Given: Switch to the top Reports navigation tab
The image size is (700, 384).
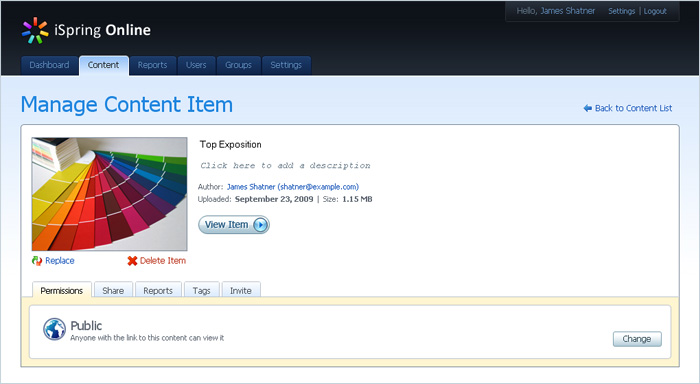Looking at the screenshot, I should 152,65.
